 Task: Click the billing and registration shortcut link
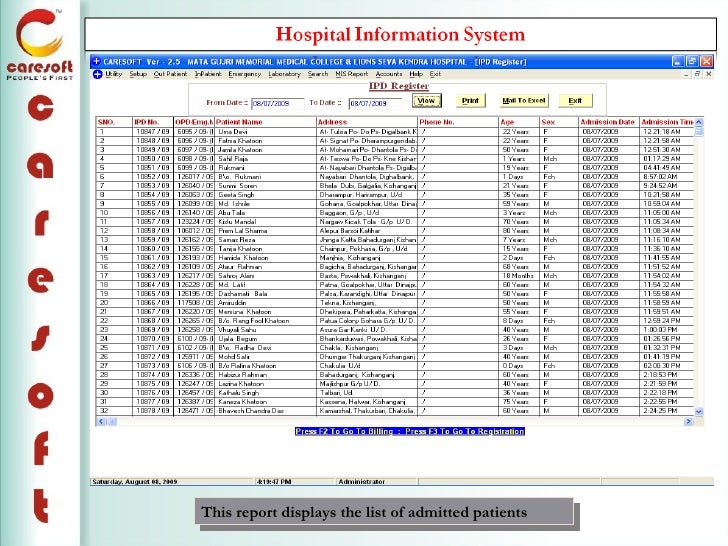pos(410,431)
